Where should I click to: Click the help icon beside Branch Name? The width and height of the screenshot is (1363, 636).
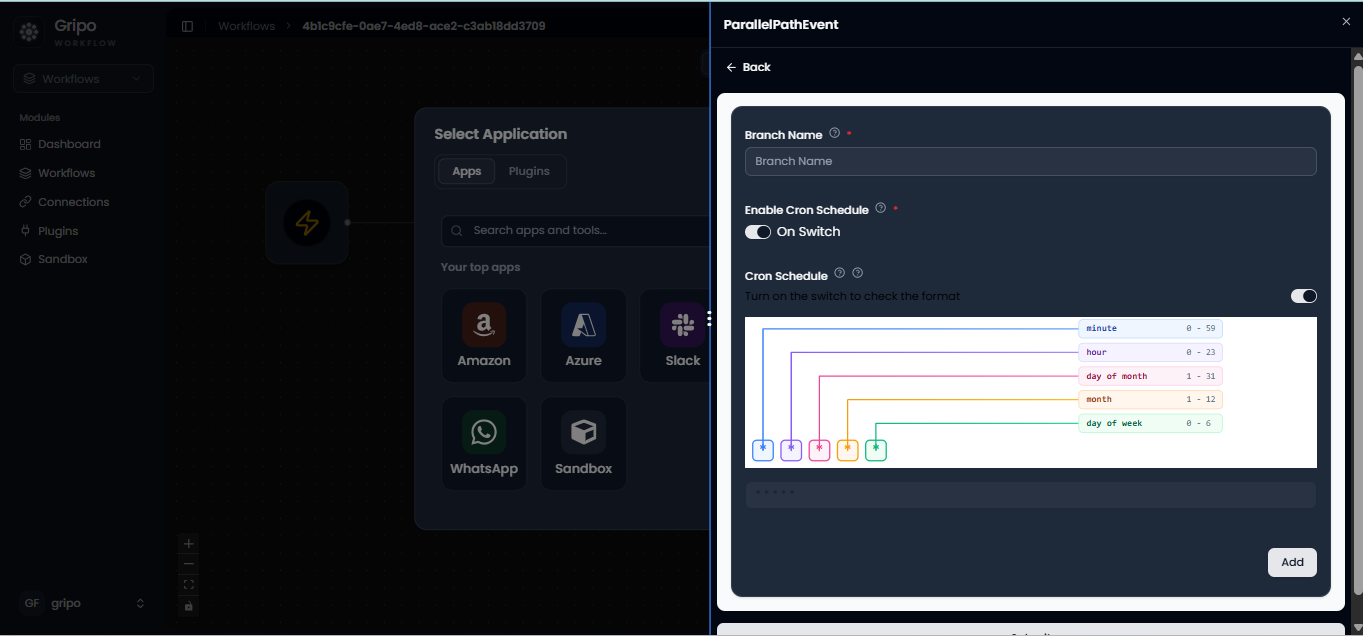(x=834, y=133)
